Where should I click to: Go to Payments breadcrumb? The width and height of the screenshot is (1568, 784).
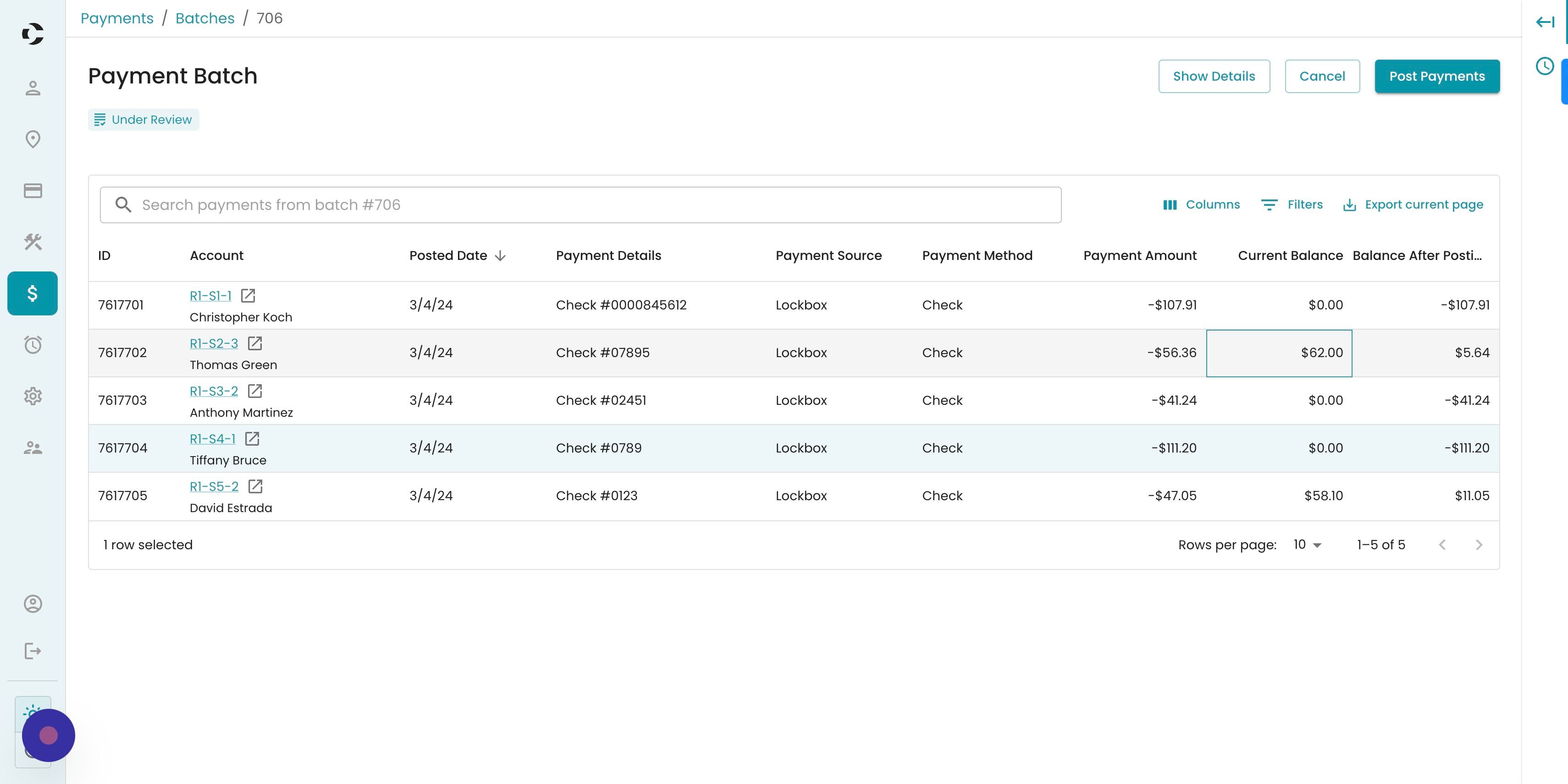(x=117, y=18)
